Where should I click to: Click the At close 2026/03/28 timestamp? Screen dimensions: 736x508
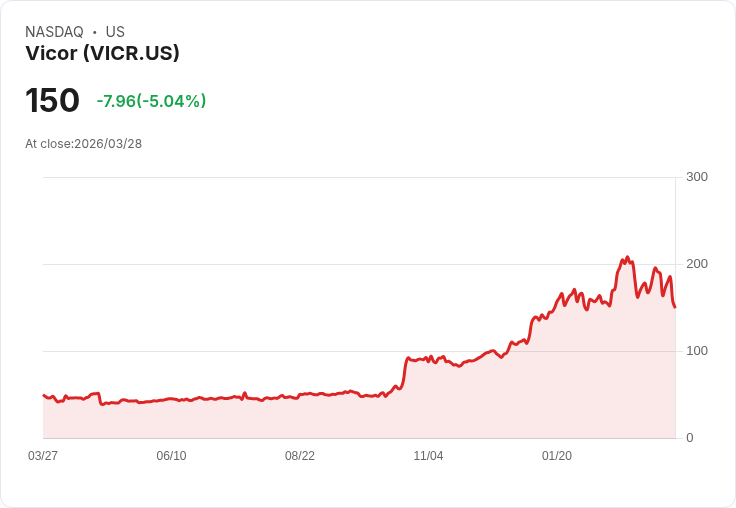click(83, 144)
